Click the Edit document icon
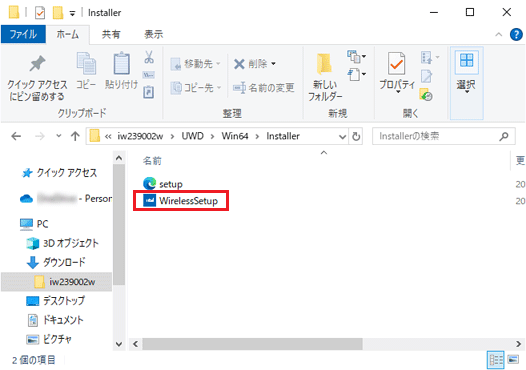Screen dimensions: 526x370 click(426, 76)
